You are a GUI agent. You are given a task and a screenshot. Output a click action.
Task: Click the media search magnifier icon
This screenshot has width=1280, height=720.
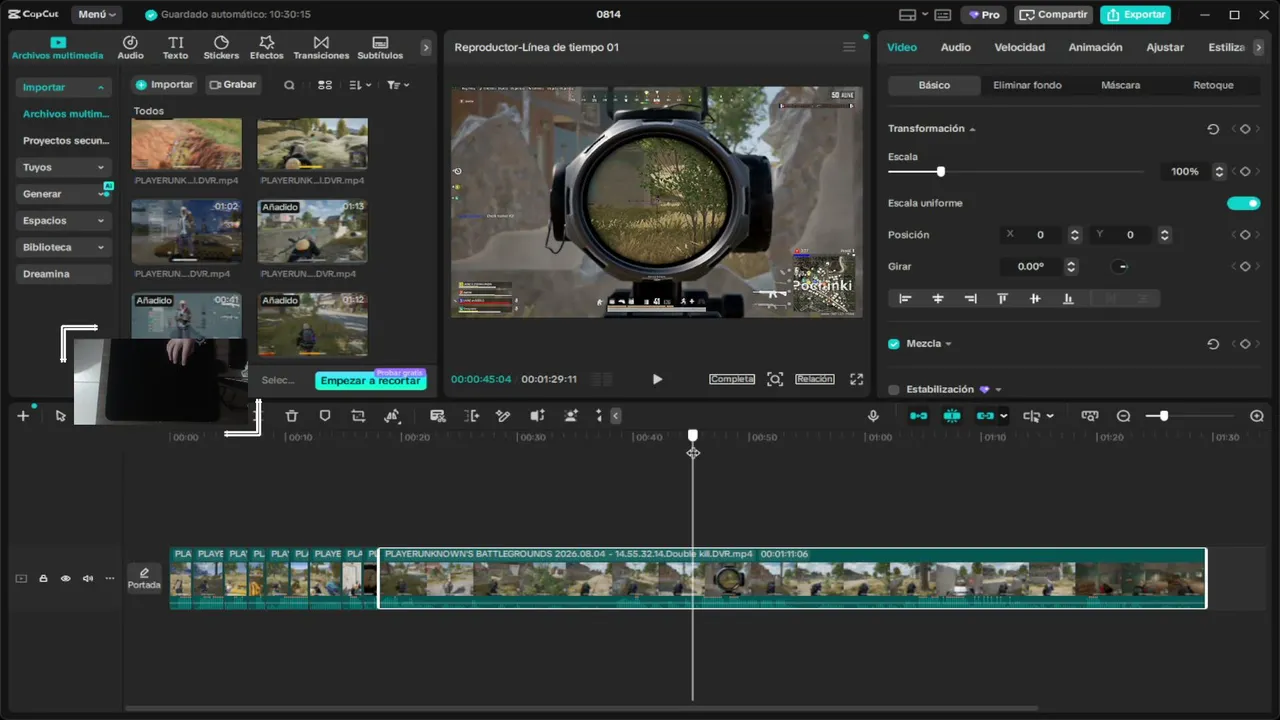tap(289, 85)
